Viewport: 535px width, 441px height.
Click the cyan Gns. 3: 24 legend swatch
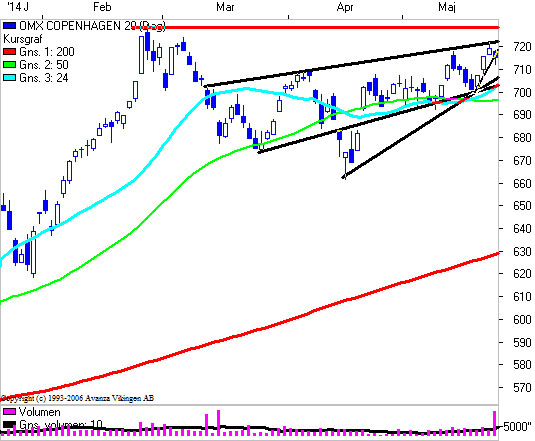click(10, 77)
